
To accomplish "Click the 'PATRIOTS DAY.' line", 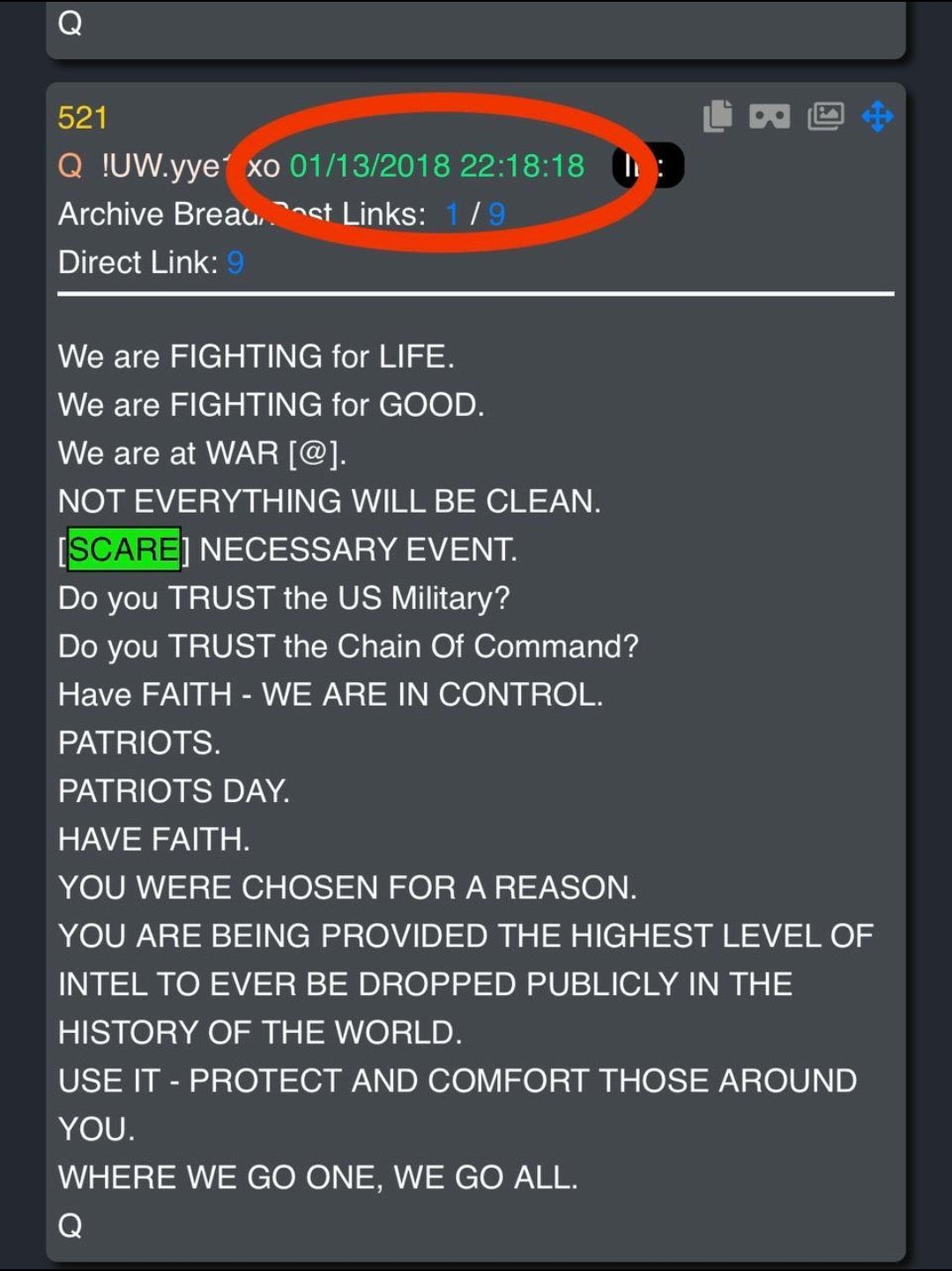I will coord(174,791).
